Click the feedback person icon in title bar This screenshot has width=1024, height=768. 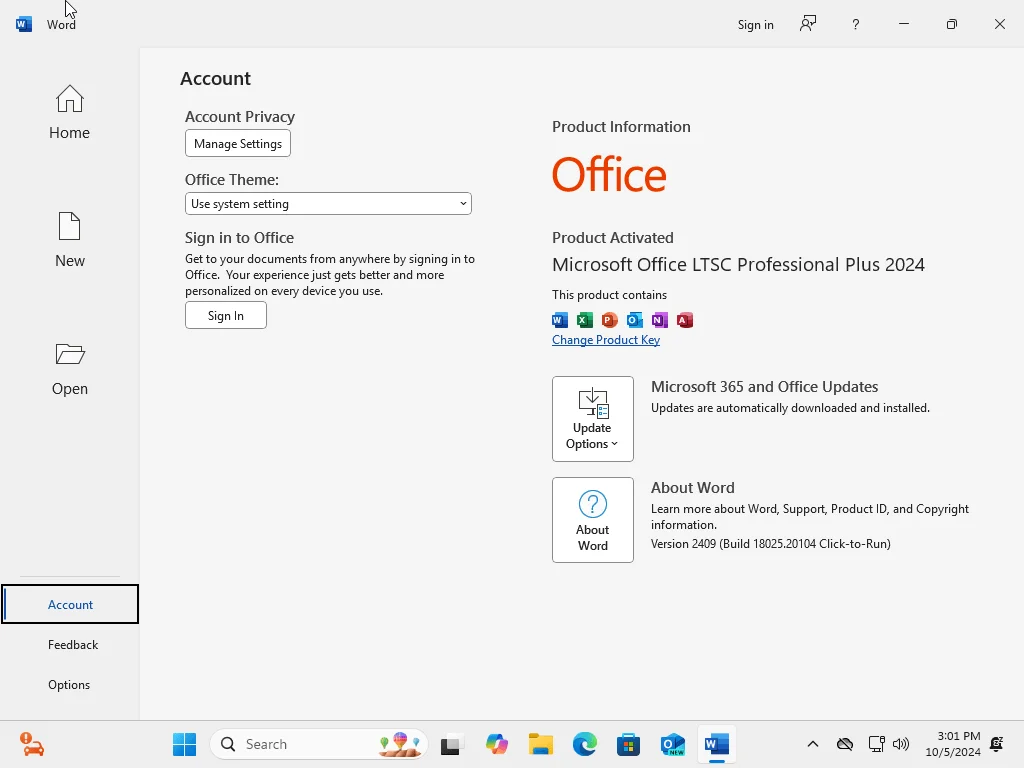[808, 24]
